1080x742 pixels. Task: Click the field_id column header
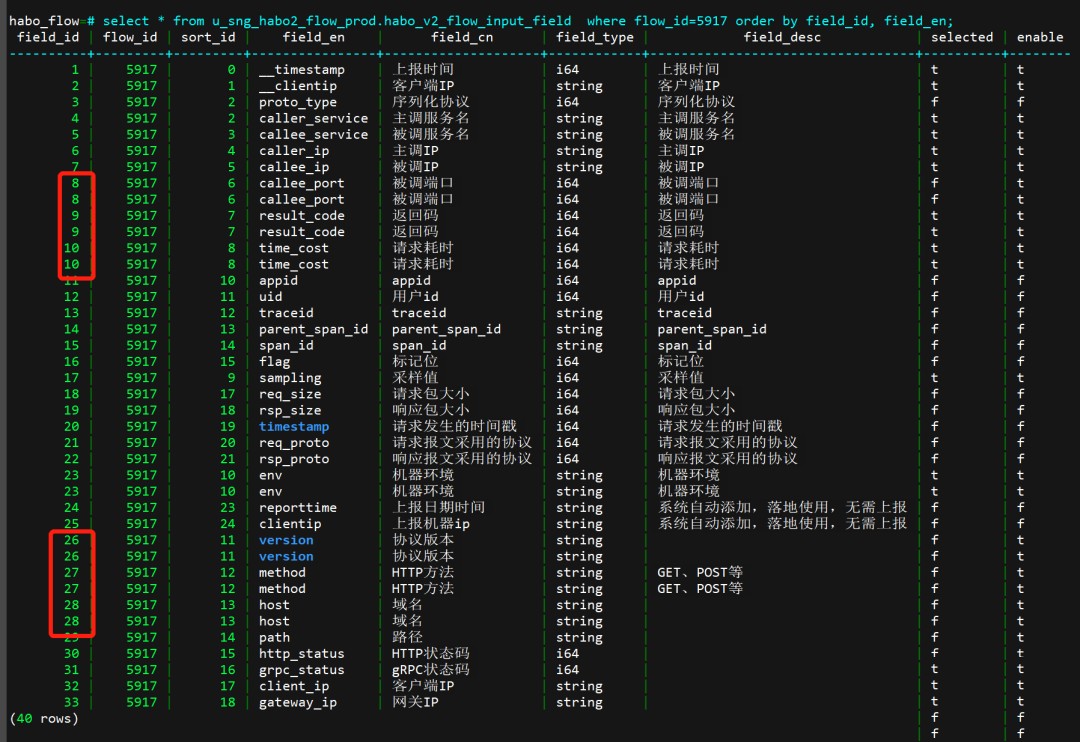(48, 37)
